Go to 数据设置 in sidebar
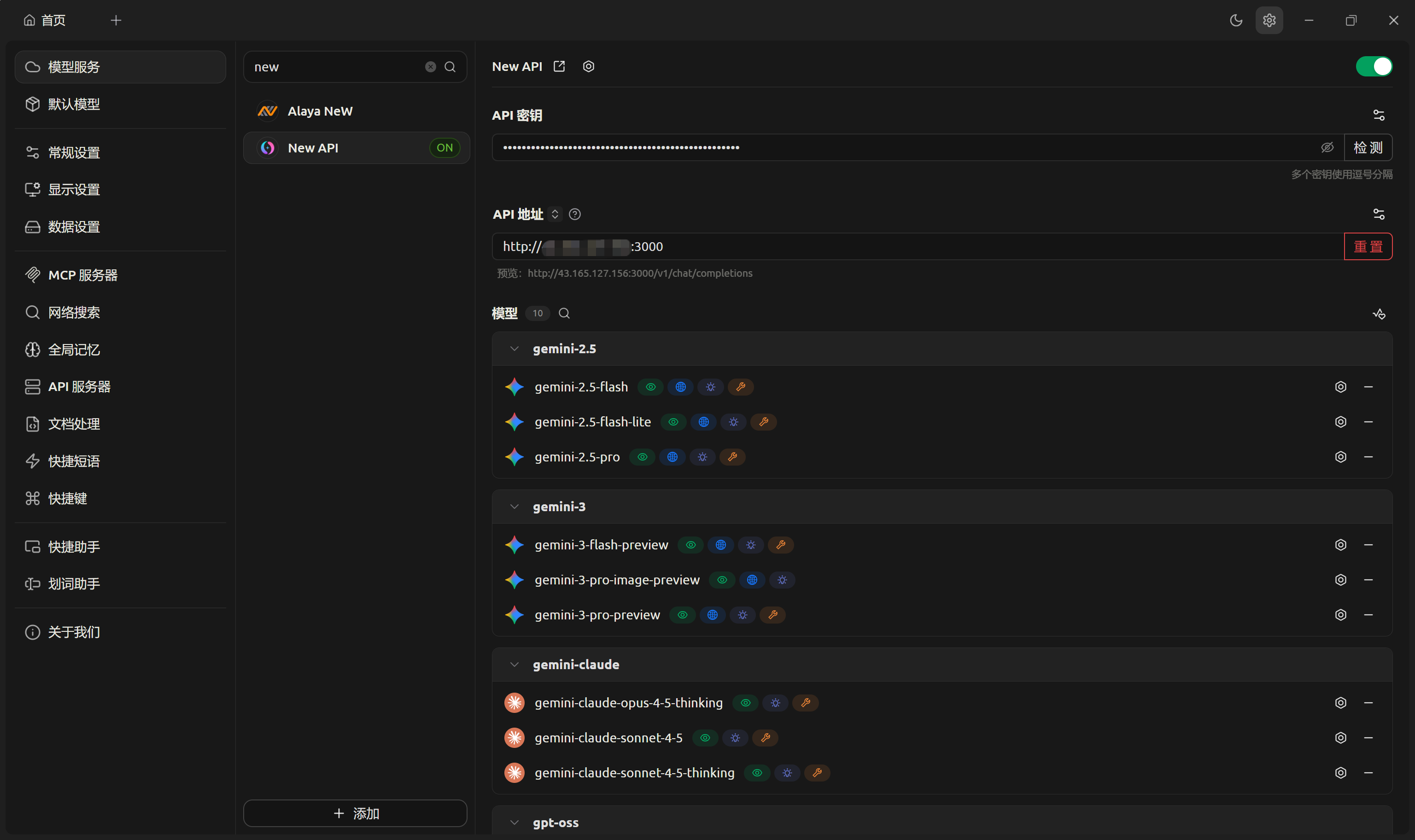The width and height of the screenshot is (1415, 840). [x=74, y=227]
